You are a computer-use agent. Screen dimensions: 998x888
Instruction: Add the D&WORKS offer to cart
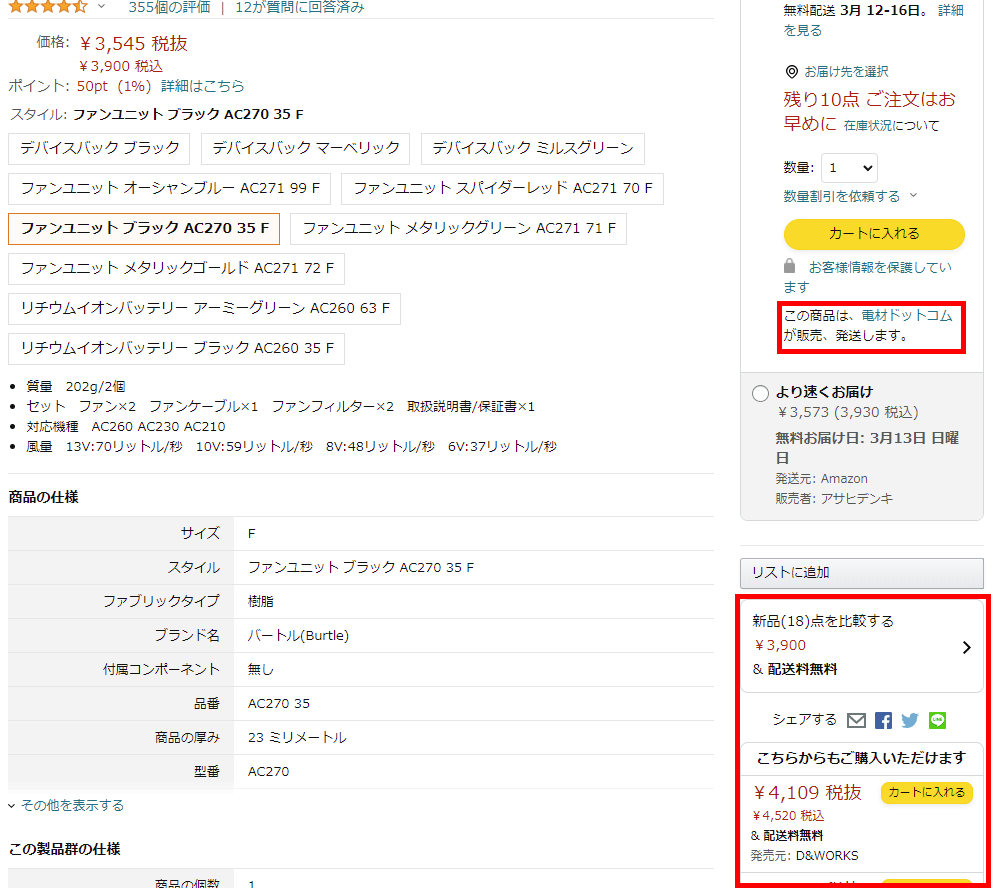coord(926,792)
